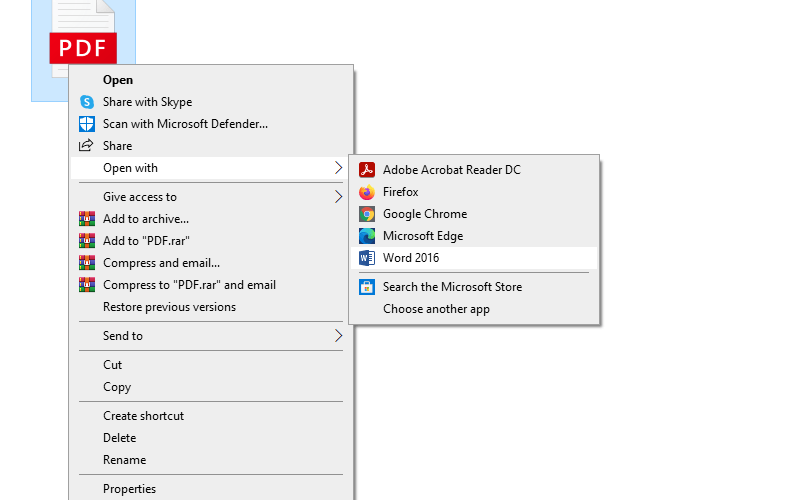Click the Firefox icon in submenu

367,192
